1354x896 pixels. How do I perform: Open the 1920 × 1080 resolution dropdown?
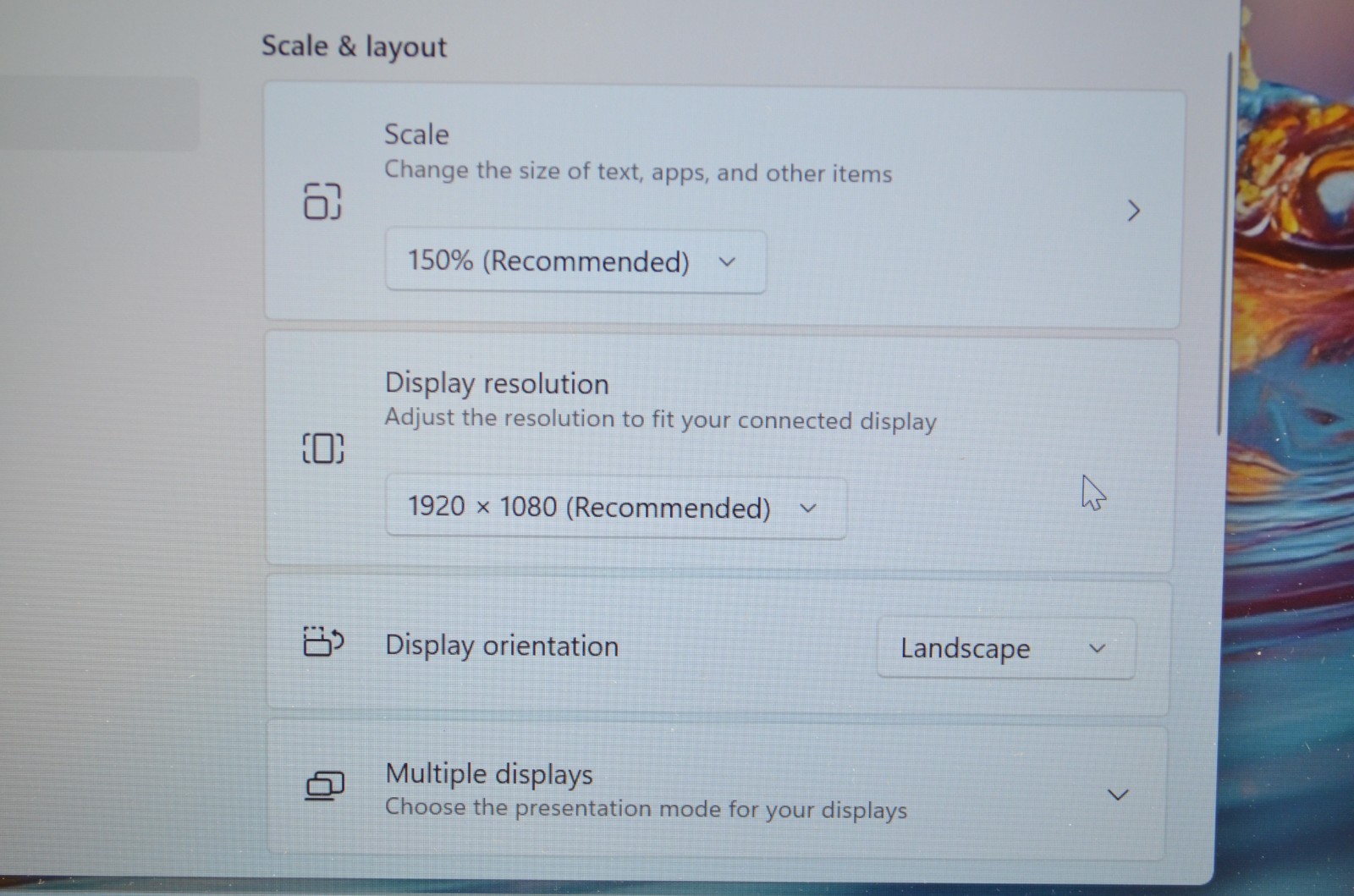615,508
